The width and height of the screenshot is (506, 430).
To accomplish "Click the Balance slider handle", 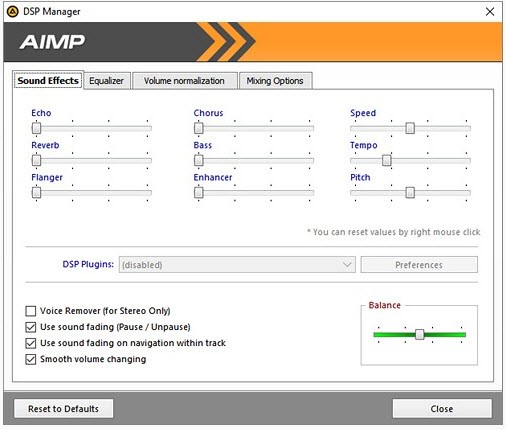I will [x=419, y=334].
